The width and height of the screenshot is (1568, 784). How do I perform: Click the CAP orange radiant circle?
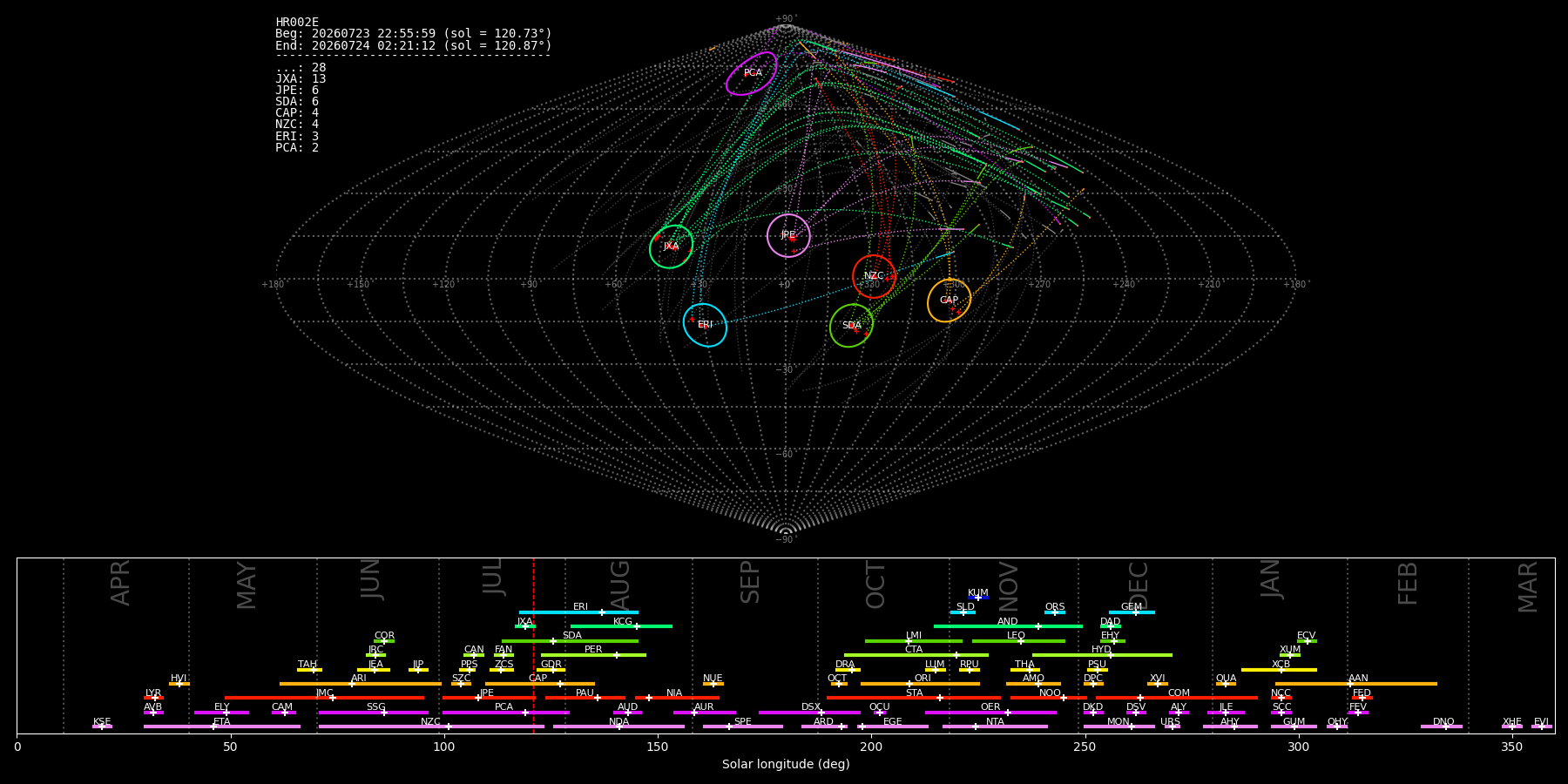tap(949, 301)
